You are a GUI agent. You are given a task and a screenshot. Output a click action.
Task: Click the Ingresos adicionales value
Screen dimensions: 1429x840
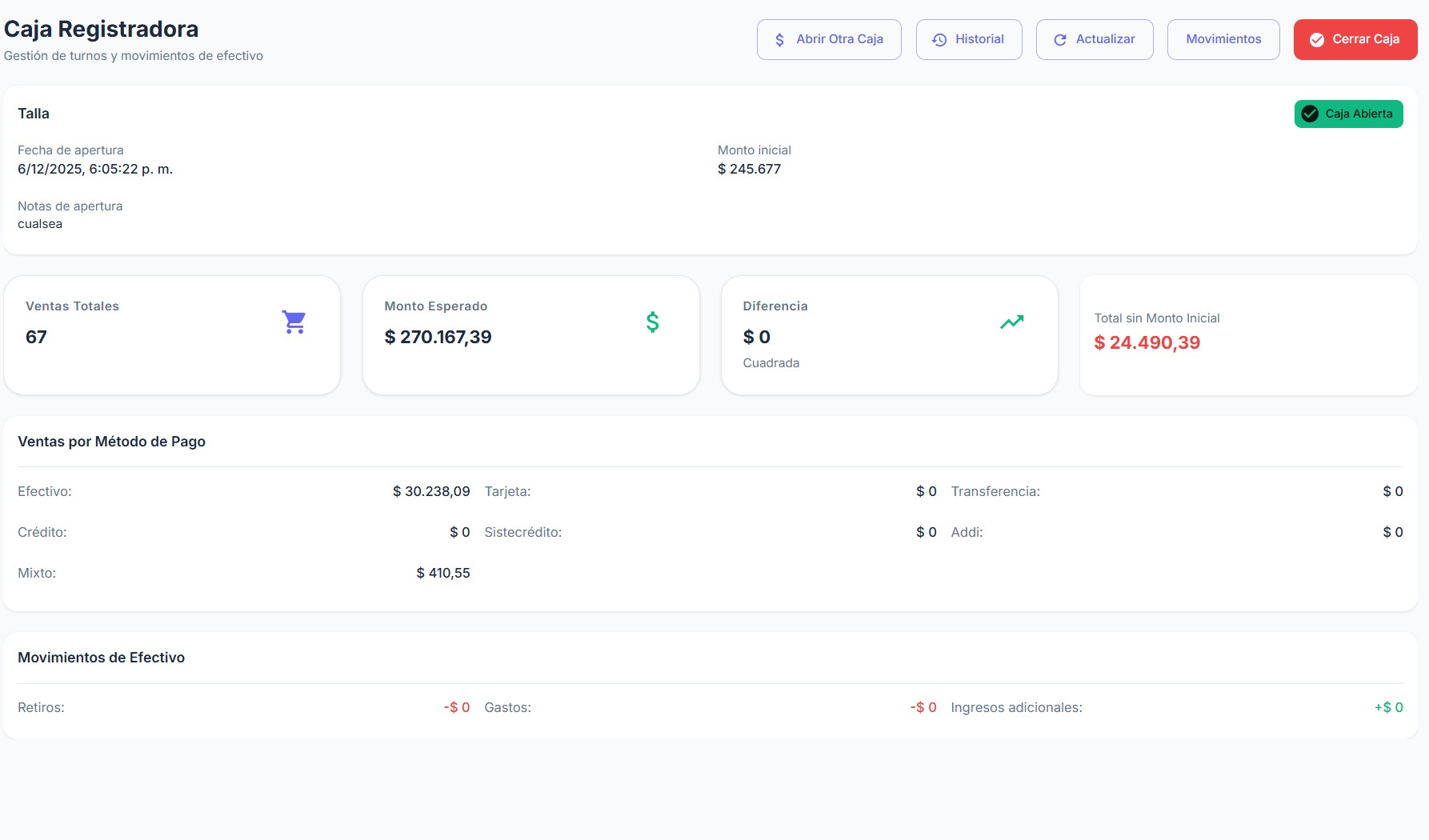pos(1388,707)
